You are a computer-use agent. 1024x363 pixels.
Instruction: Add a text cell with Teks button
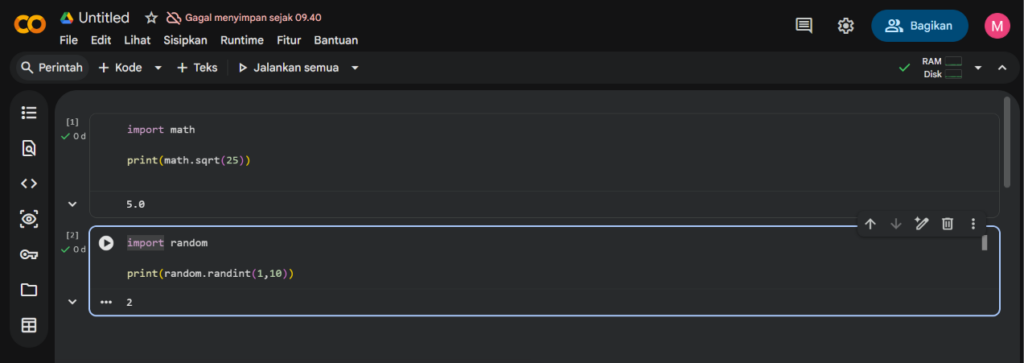pyautogui.click(x=197, y=68)
